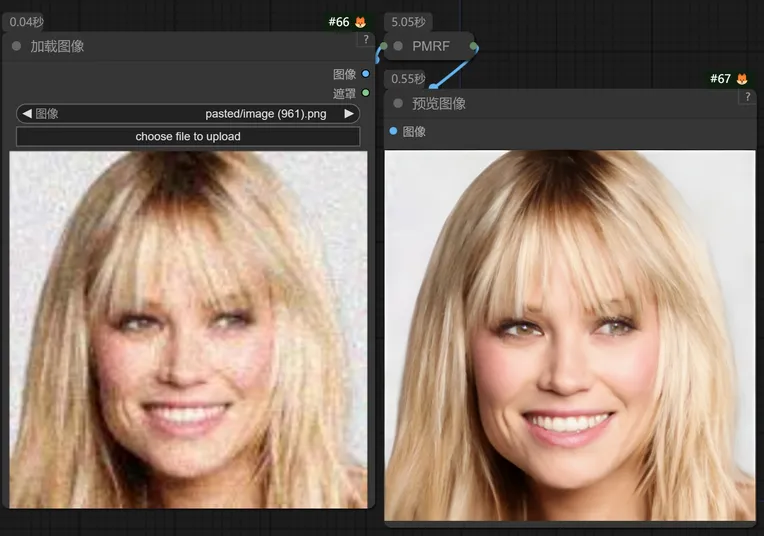Open help for the 预览图像 node
The image size is (764, 536).
coord(747,96)
